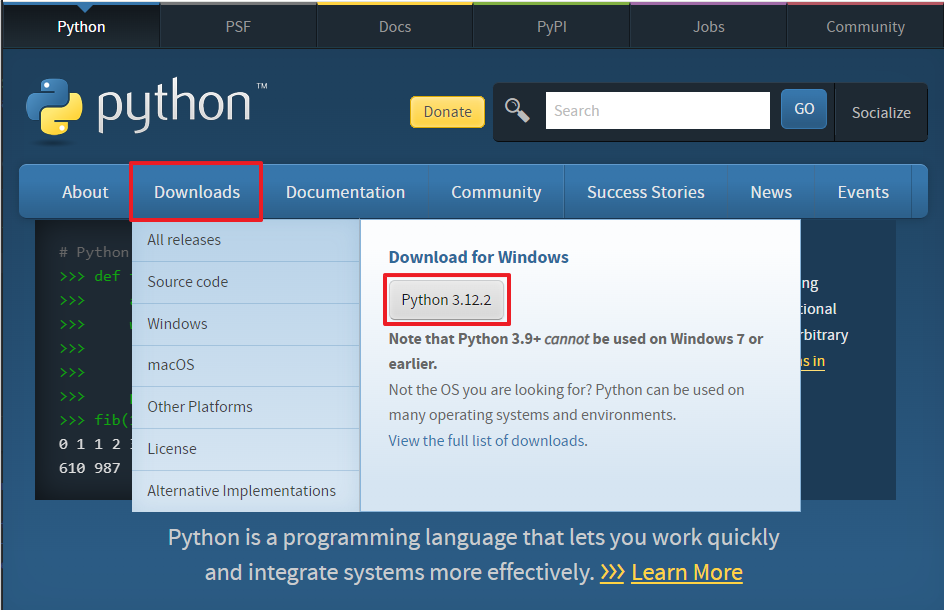Select Alternative Implementations submenu entry
The width and height of the screenshot is (944, 610).
click(x=246, y=491)
